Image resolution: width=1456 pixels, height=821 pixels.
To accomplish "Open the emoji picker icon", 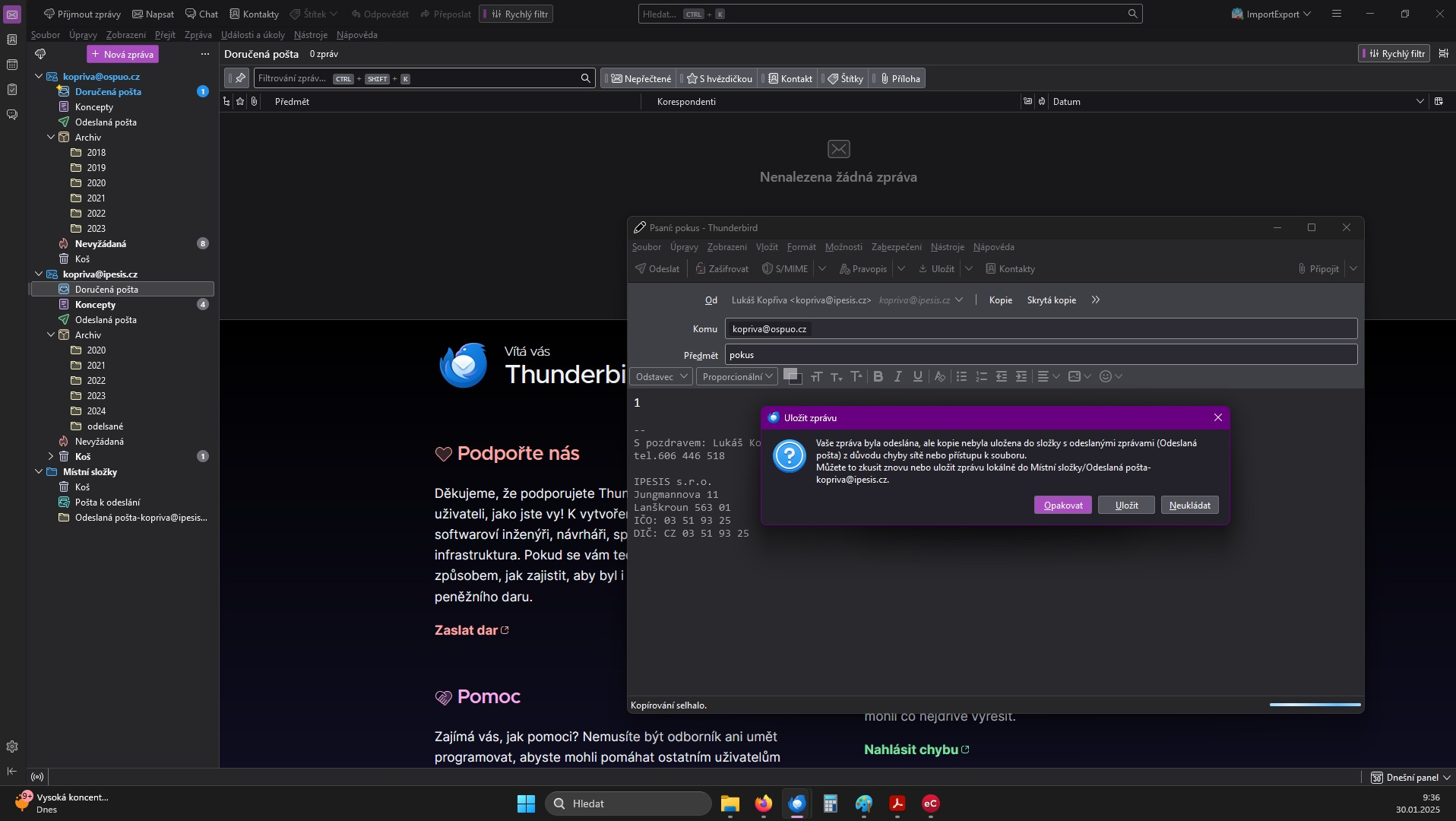I will click(x=1106, y=376).
